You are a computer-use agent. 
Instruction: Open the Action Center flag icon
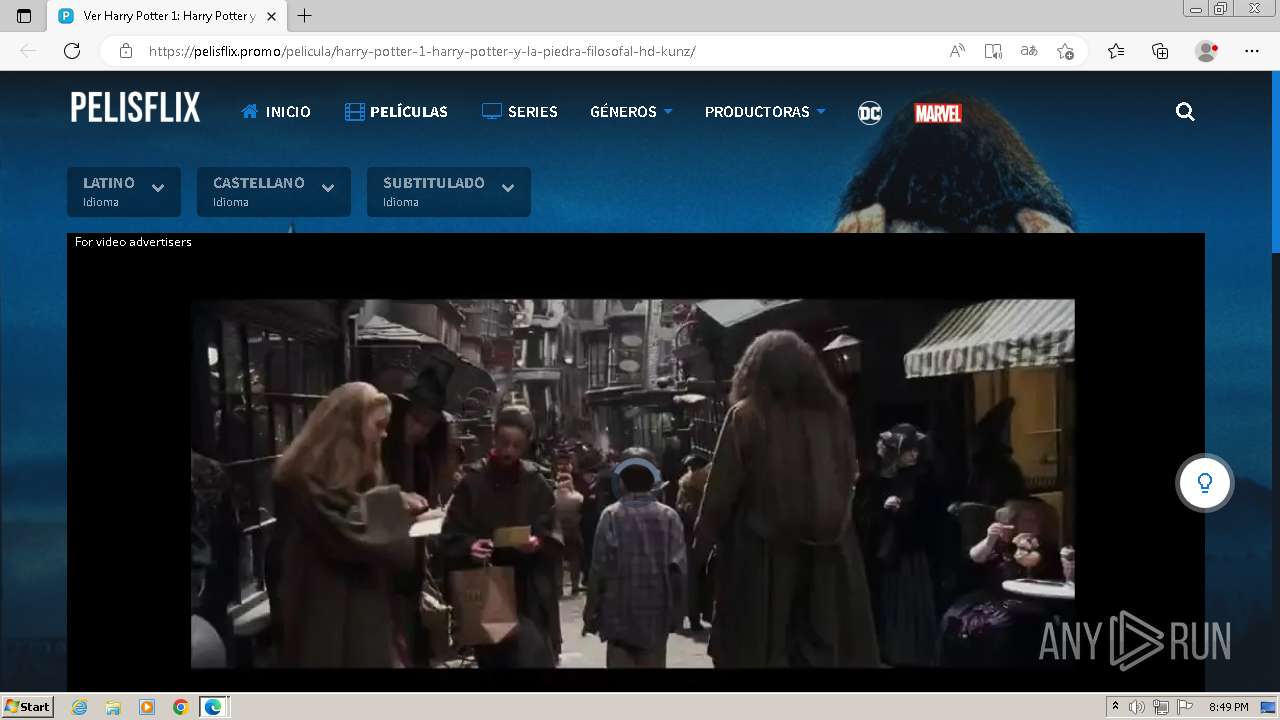(x=1185, y=707)
